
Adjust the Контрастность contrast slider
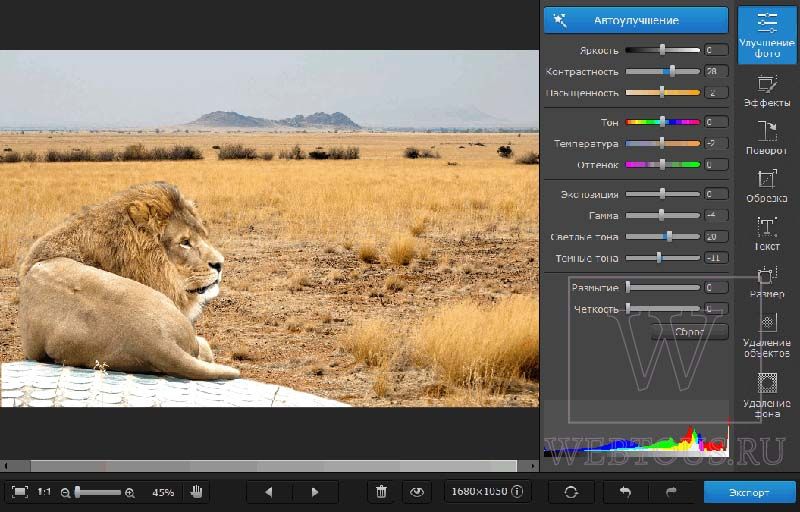click(663, 71)
